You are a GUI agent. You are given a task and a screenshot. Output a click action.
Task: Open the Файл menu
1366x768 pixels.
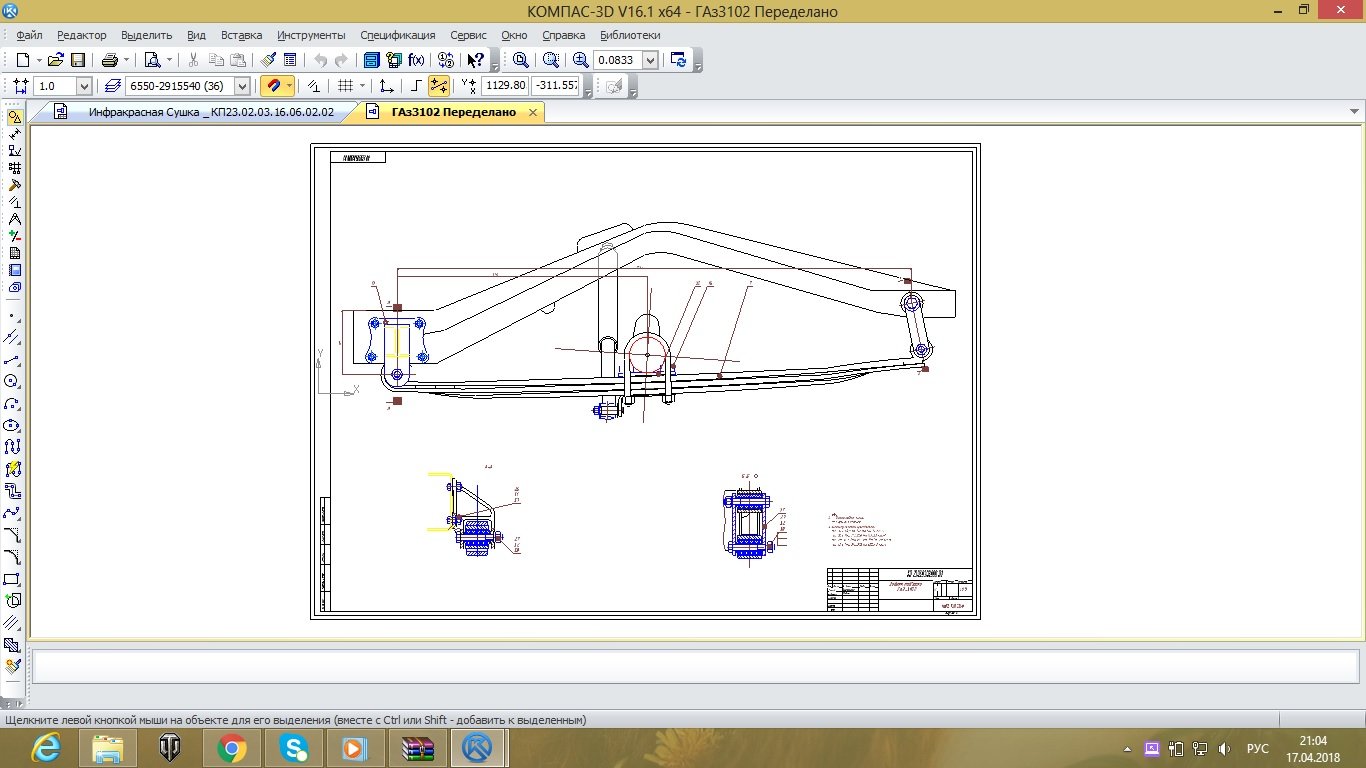point(29,35)
